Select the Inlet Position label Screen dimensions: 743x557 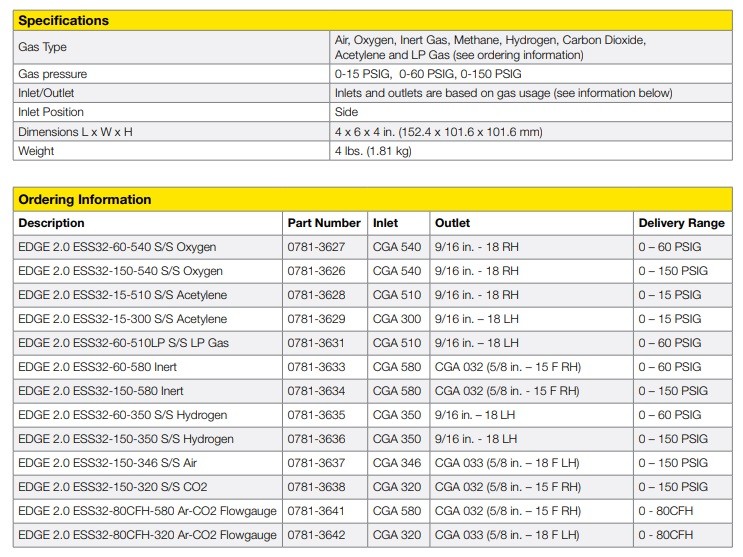tap(51, 112)
